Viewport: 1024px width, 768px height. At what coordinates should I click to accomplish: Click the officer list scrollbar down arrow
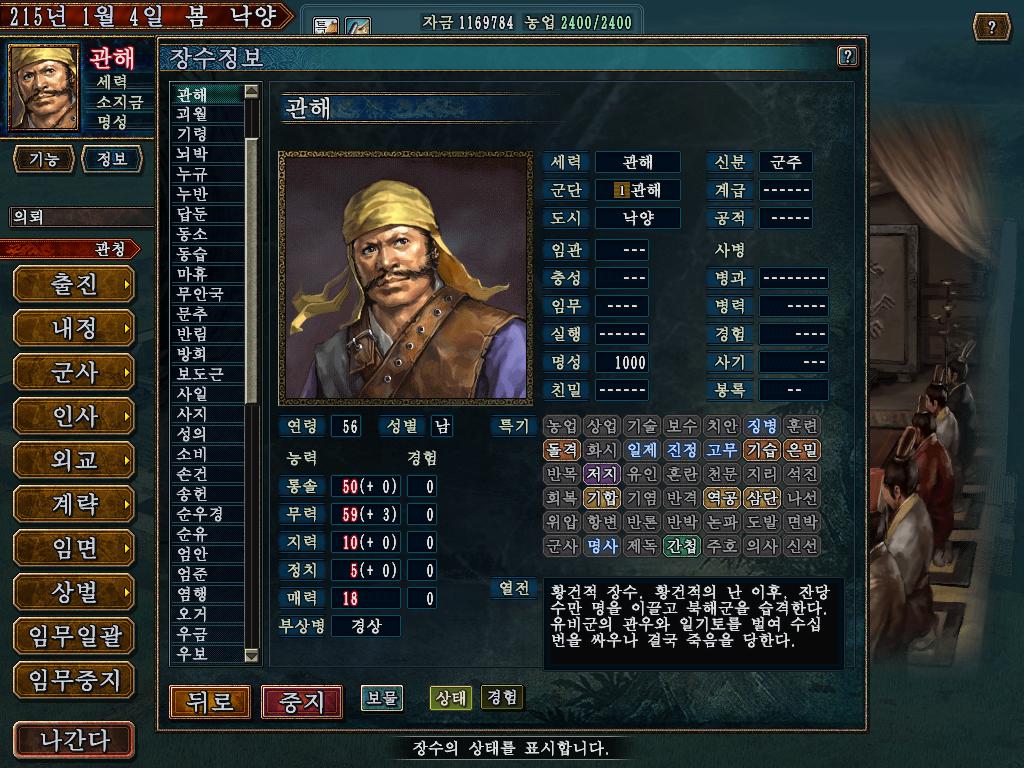coord(251,655)
